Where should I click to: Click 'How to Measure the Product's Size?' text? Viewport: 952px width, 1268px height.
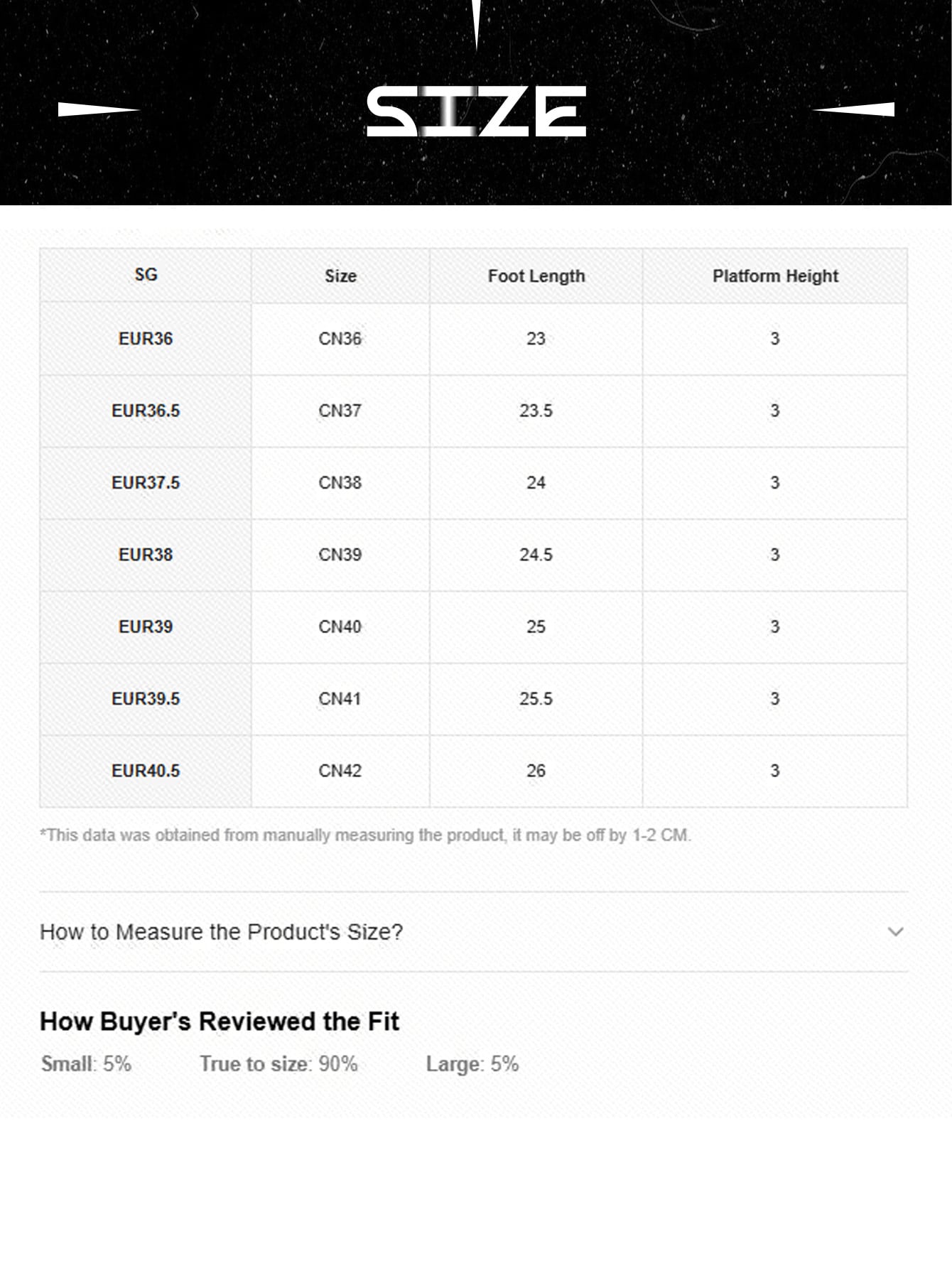[x=221, y=931]
